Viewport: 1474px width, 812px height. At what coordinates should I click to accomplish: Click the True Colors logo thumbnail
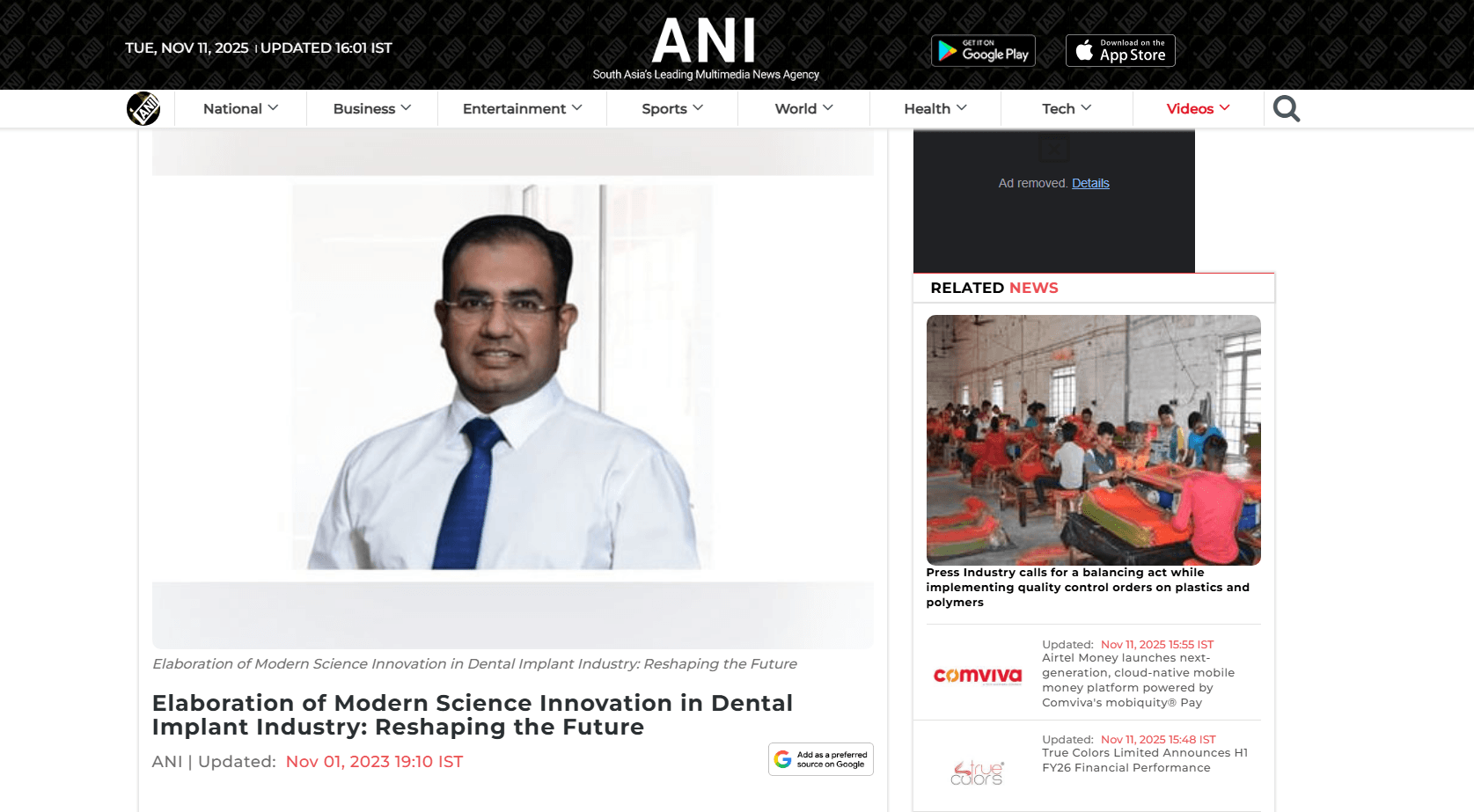pyautogui.click(x=977, y=772)
